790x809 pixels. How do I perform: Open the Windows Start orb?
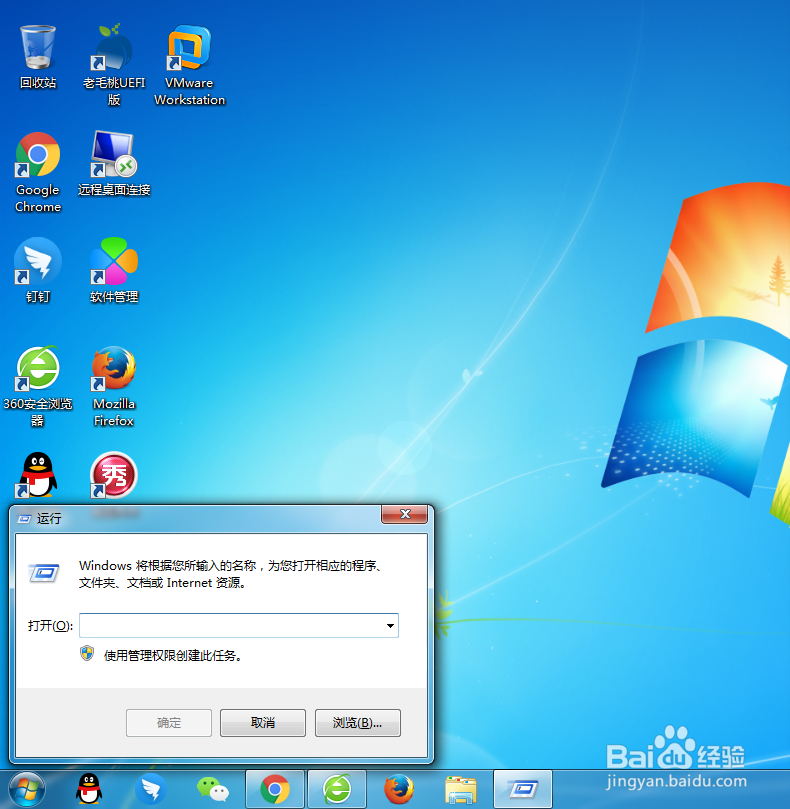tap(27, 789)
